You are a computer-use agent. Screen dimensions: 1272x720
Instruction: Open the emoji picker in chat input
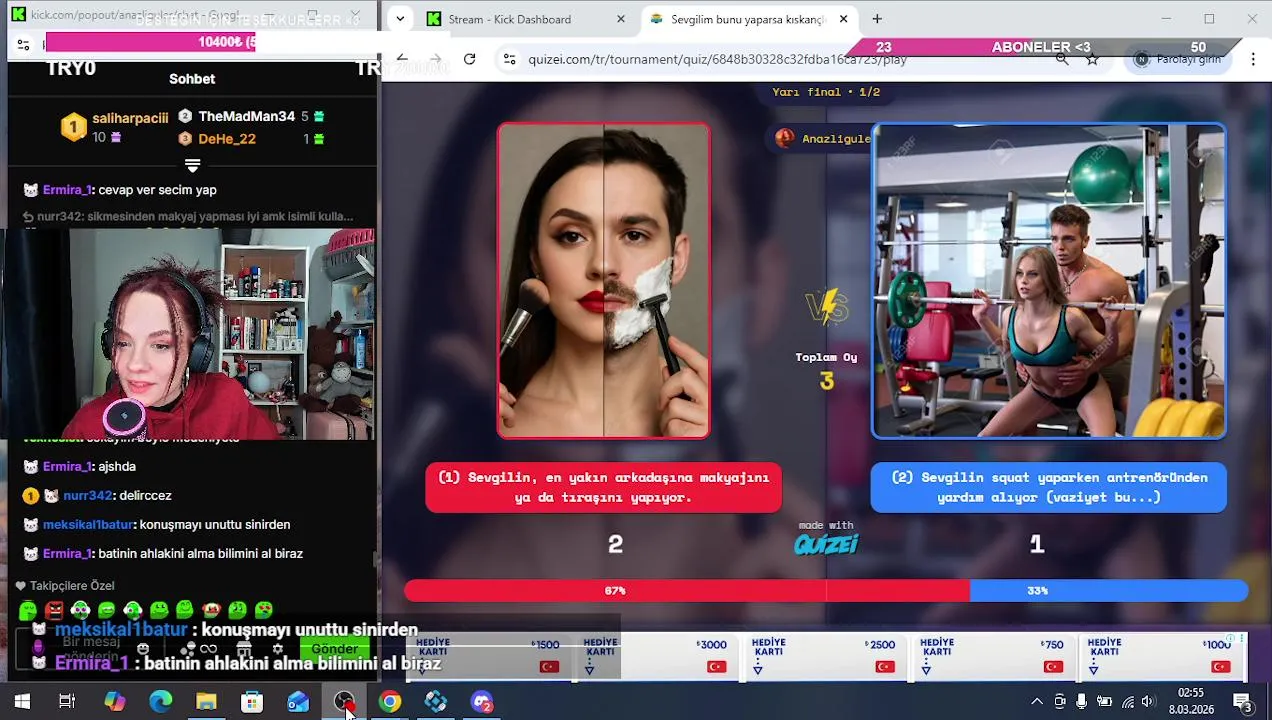click(x=143, y=649)
